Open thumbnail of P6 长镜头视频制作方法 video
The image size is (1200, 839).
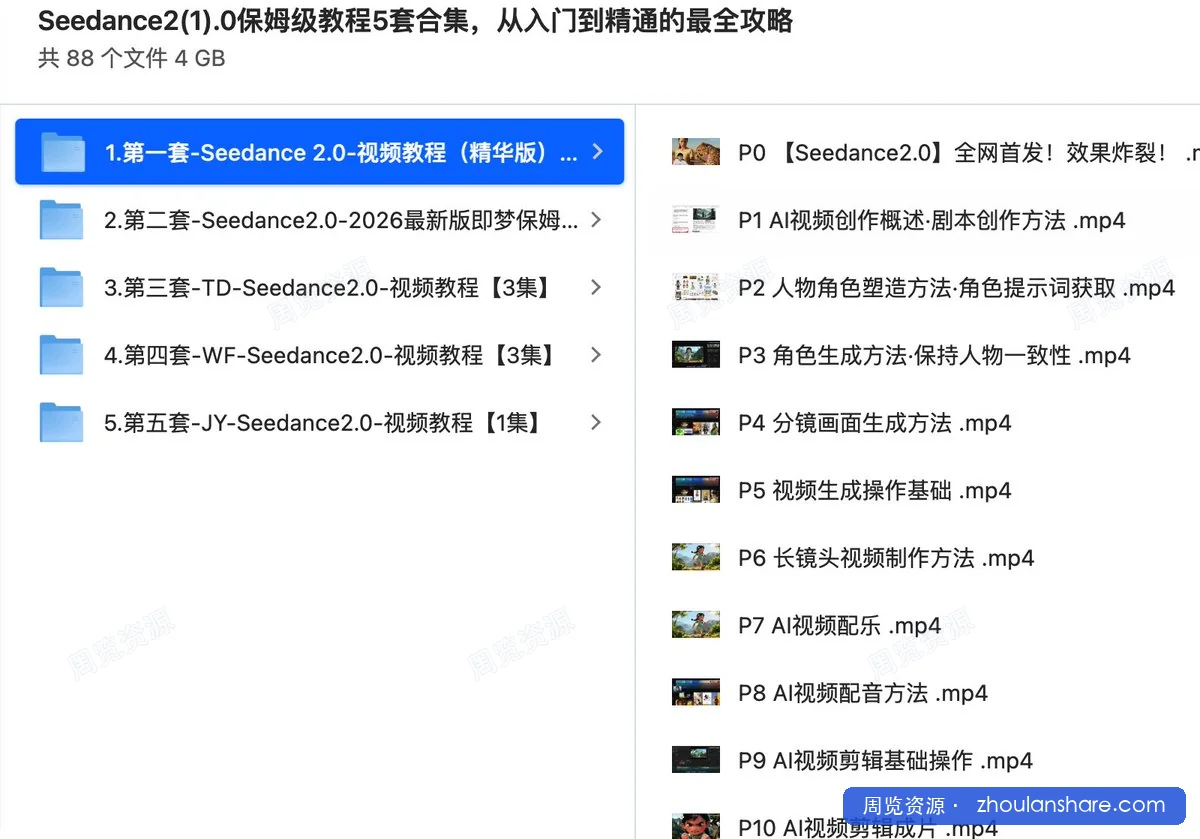point(696,557)
